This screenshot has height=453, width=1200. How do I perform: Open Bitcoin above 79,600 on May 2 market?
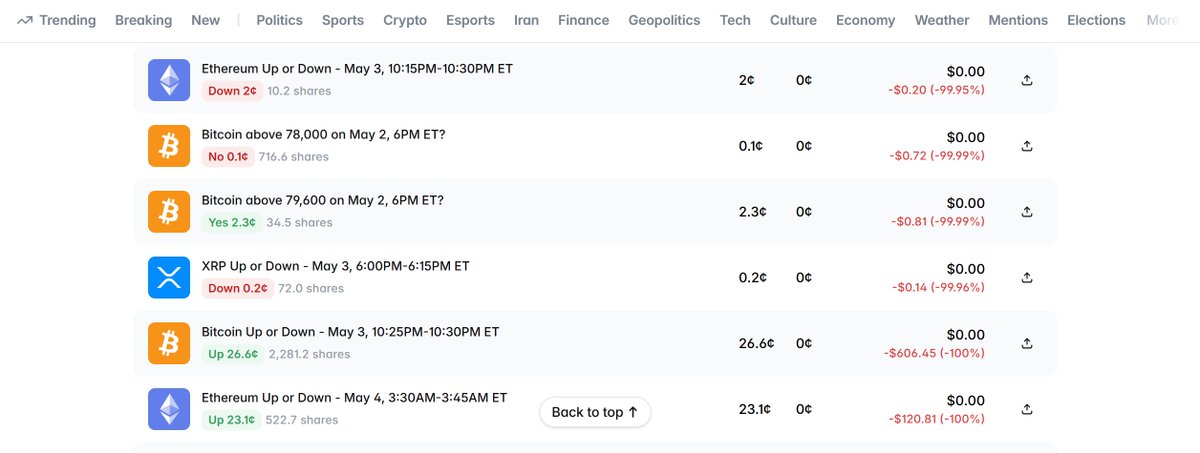(x=323, y=200)
